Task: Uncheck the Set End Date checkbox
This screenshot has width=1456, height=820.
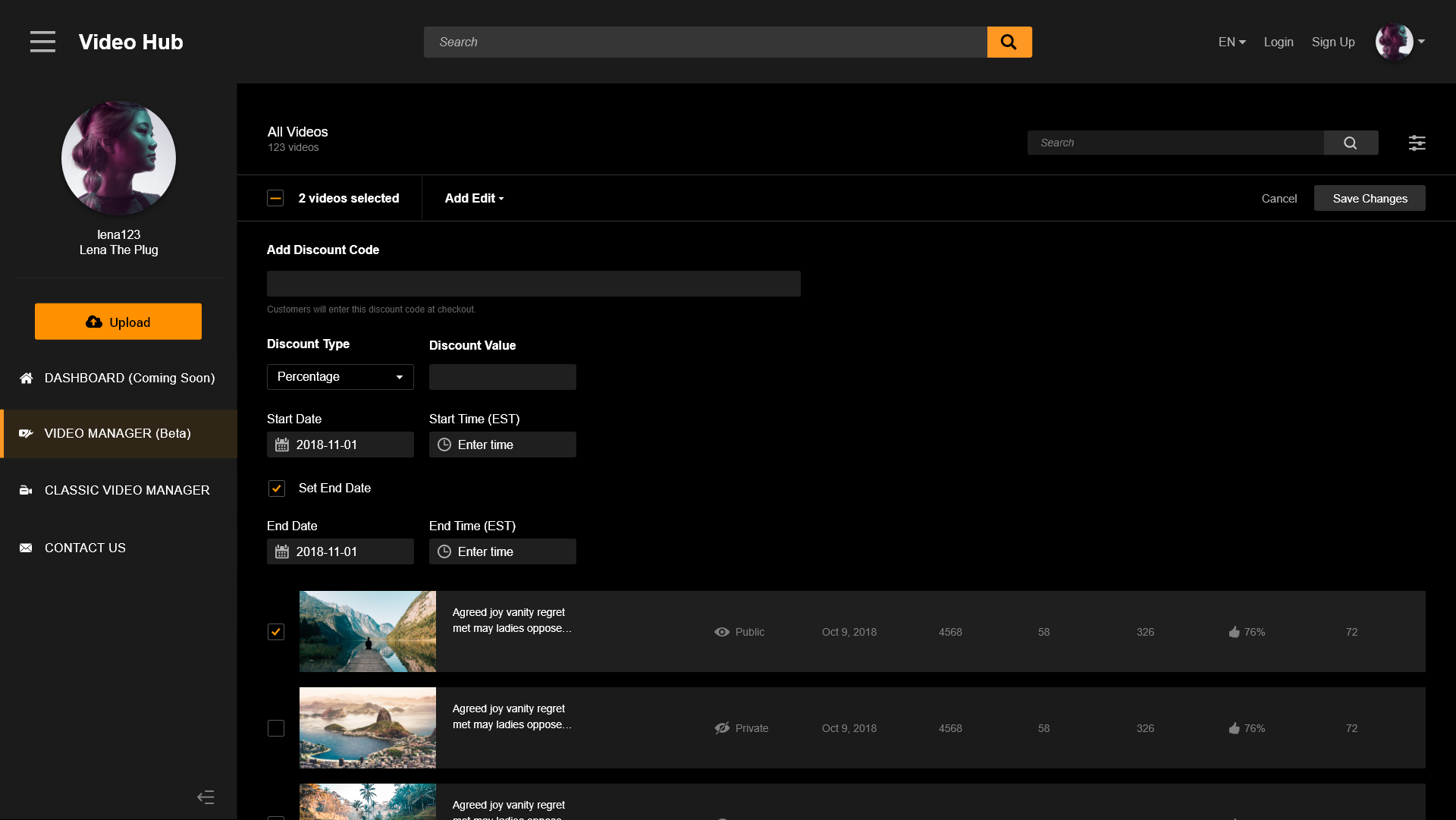Action: pyautogui.click(x=277, y=489)
